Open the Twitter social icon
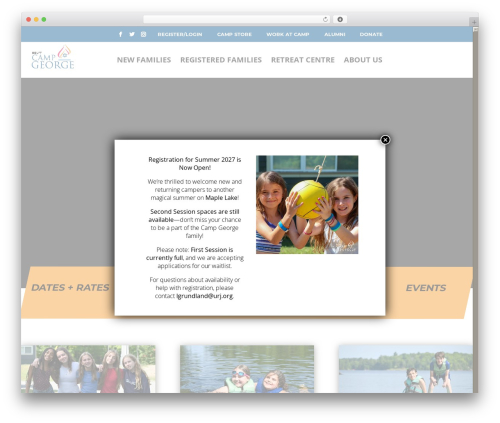500x423 pixels. click(x=132, y=34)
